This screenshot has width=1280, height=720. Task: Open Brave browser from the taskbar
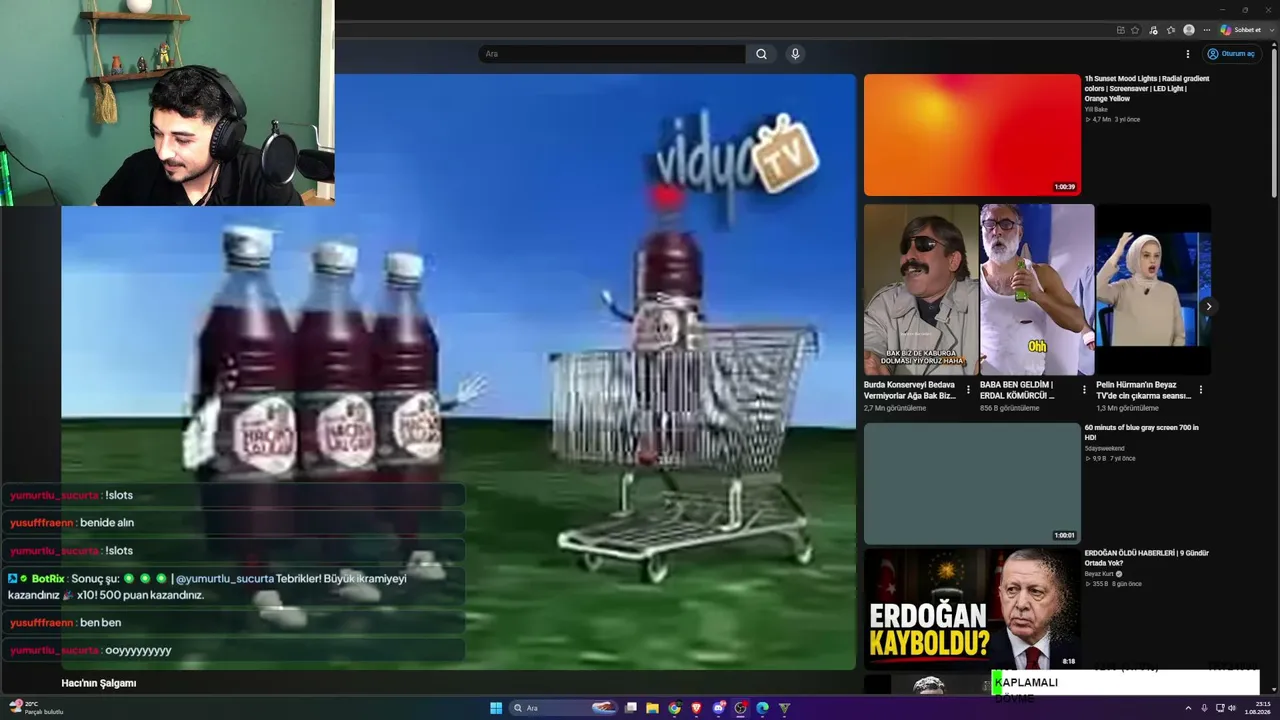click(697, 708)
